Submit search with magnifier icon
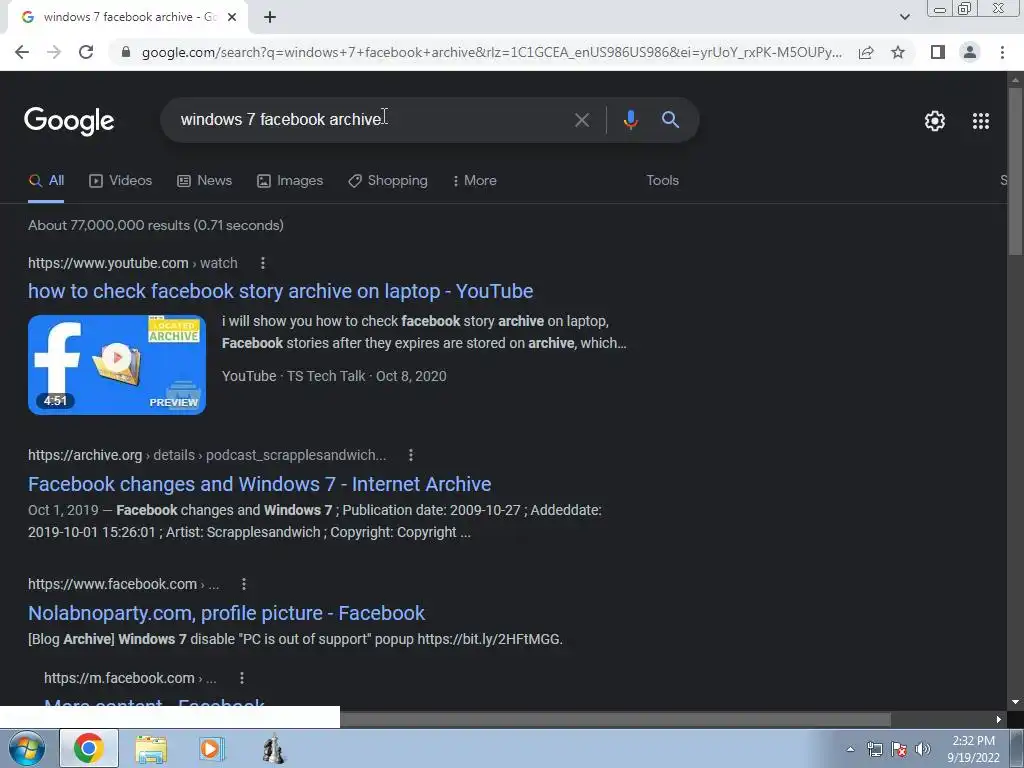This screenshot has width=1024, height=768. [x=670, y=120]
